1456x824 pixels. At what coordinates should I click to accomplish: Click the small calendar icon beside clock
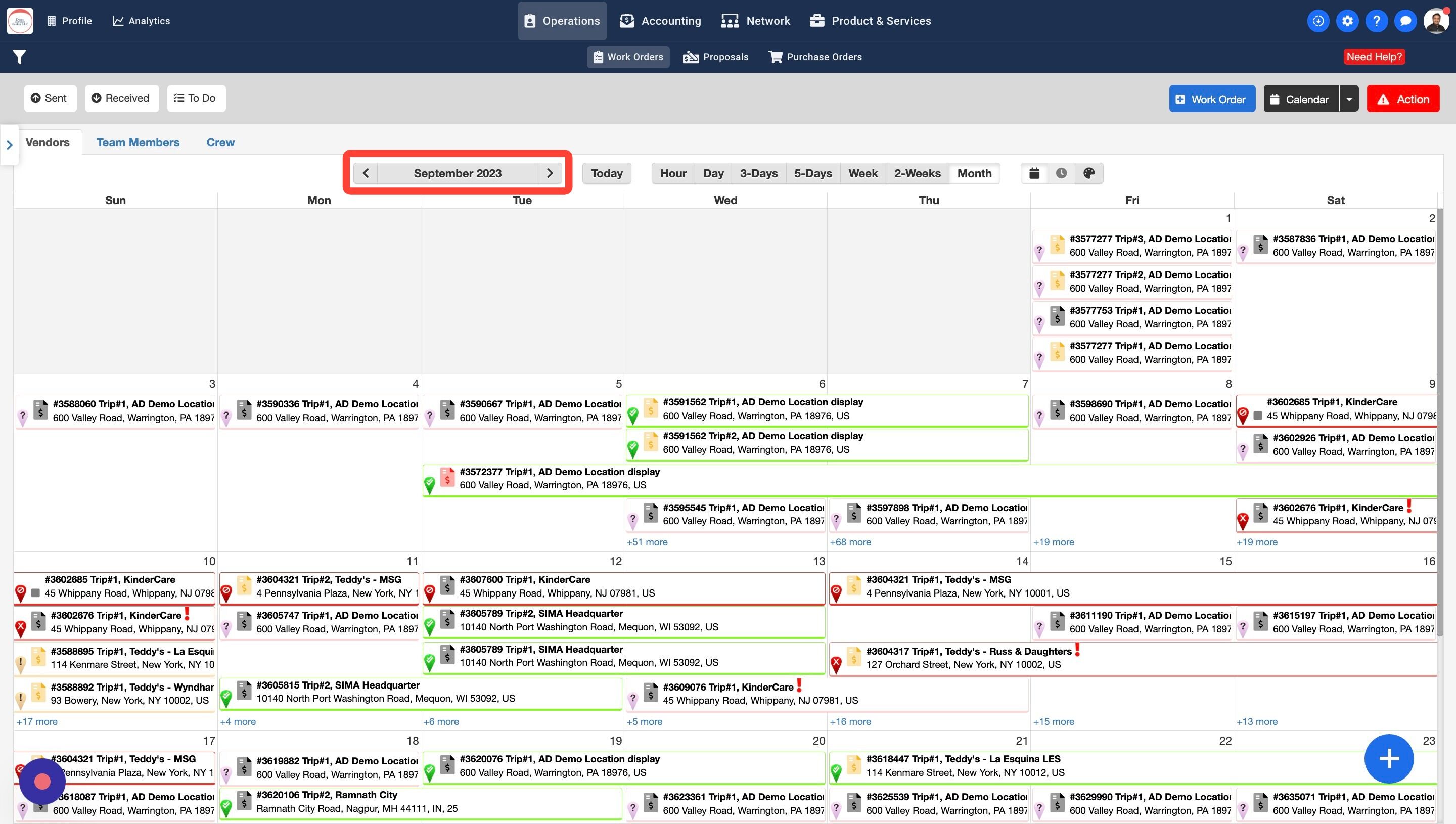pyautogui.click(x=1034, y=173)
